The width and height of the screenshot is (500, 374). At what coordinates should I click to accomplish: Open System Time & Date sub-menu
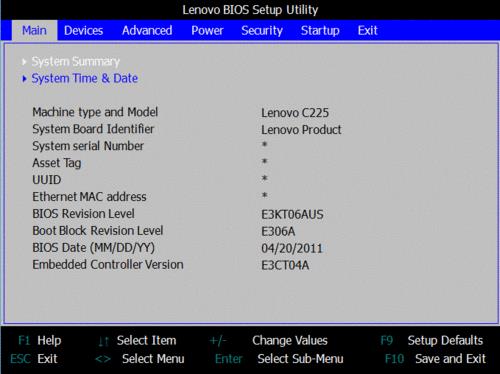coord(85,79)
